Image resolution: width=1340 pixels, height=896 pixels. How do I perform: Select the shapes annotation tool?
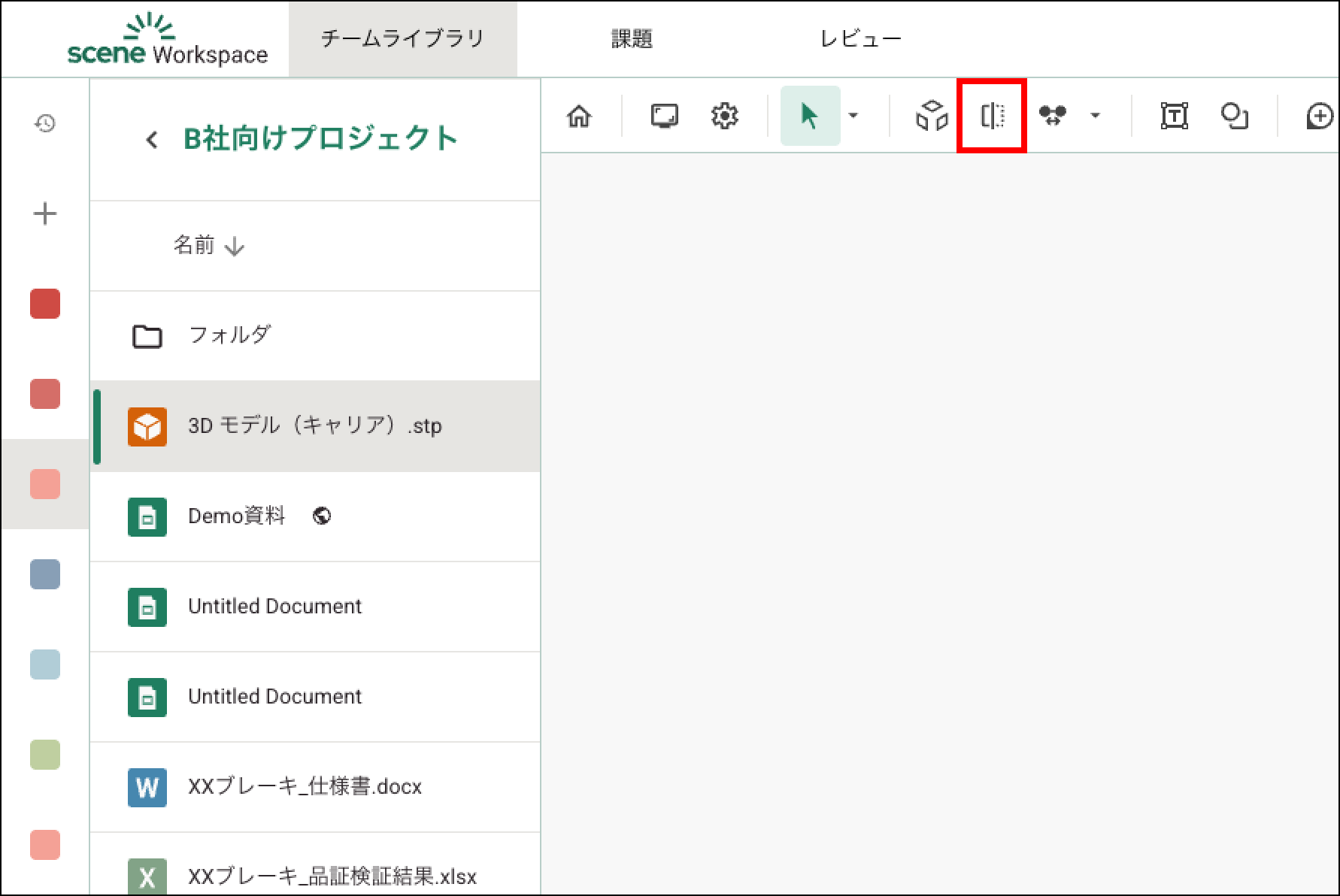pyautogui.click(x=1234, y=117)
